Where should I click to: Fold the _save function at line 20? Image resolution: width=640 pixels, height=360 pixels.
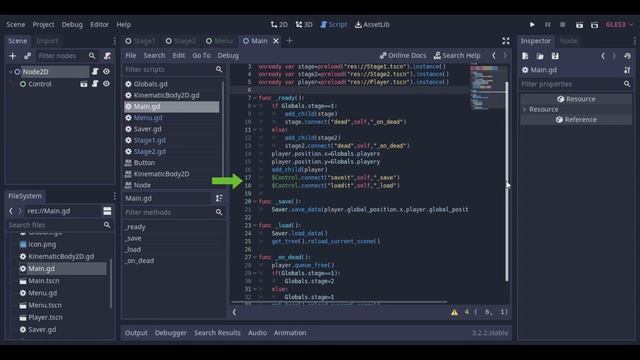[255, 201]
